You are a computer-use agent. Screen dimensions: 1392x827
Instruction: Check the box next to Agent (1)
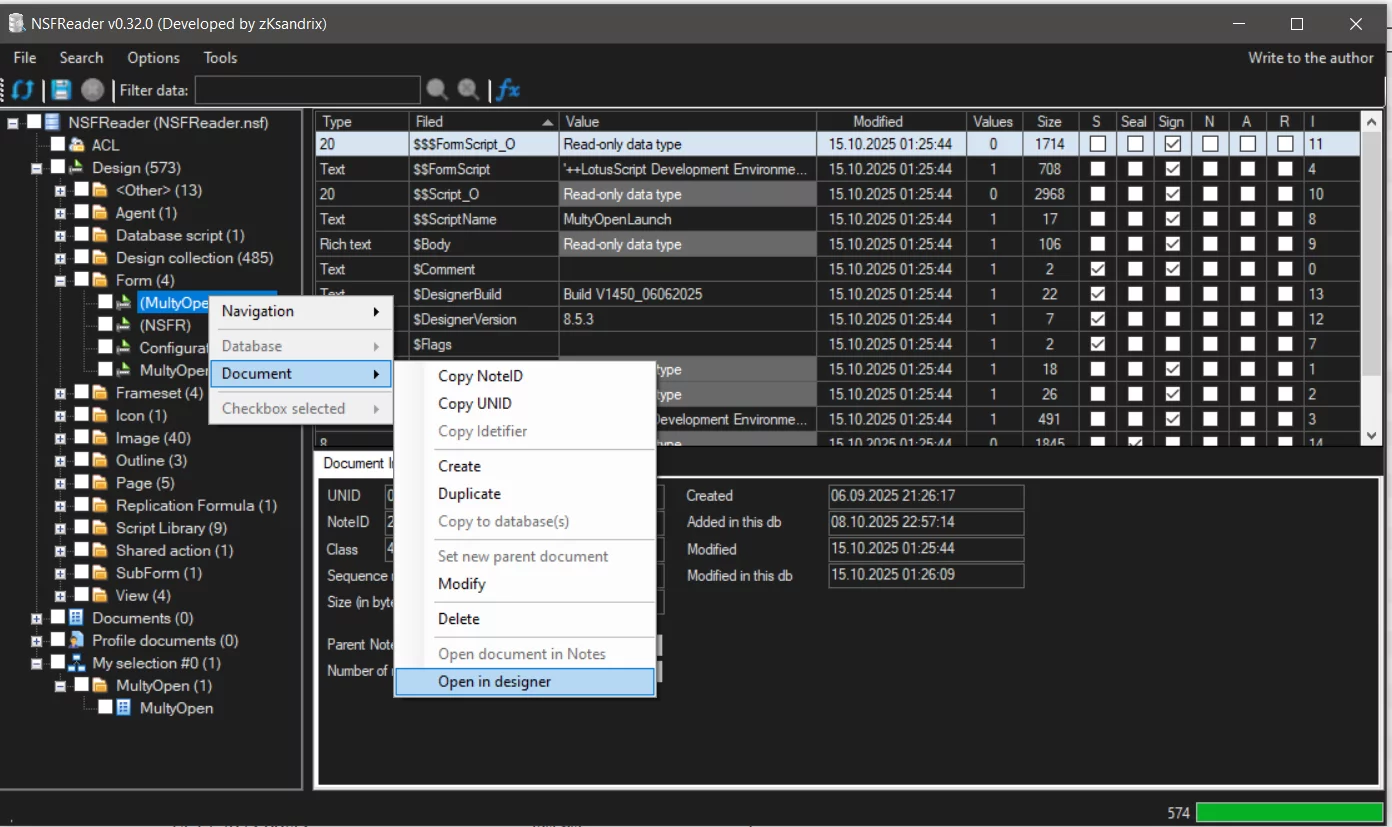pyautogui.click(x=81, y=213)
